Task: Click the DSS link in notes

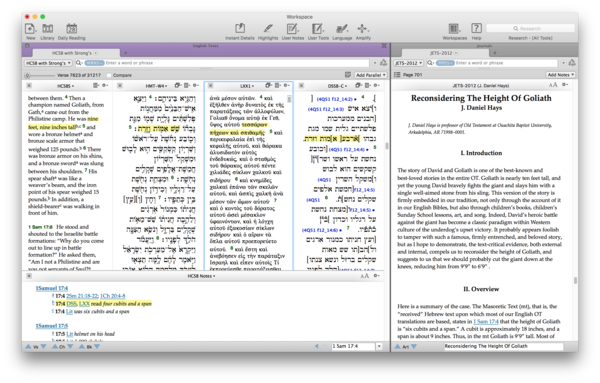Action: [72, 303]
